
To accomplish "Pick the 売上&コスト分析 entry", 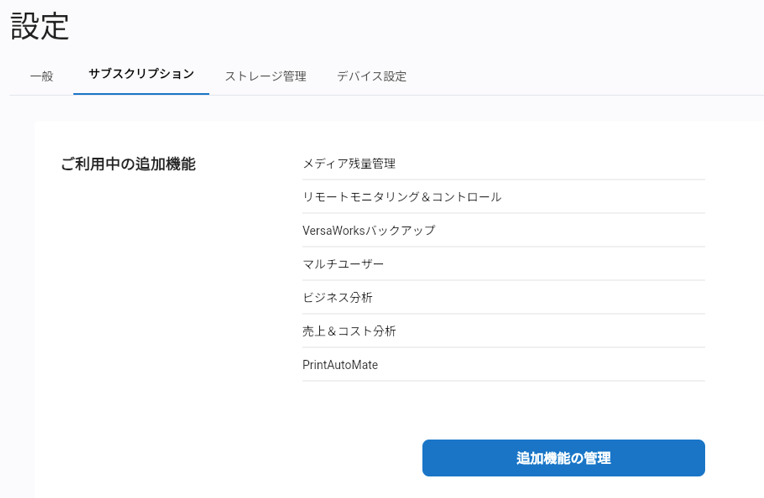I will click(503, 331).
